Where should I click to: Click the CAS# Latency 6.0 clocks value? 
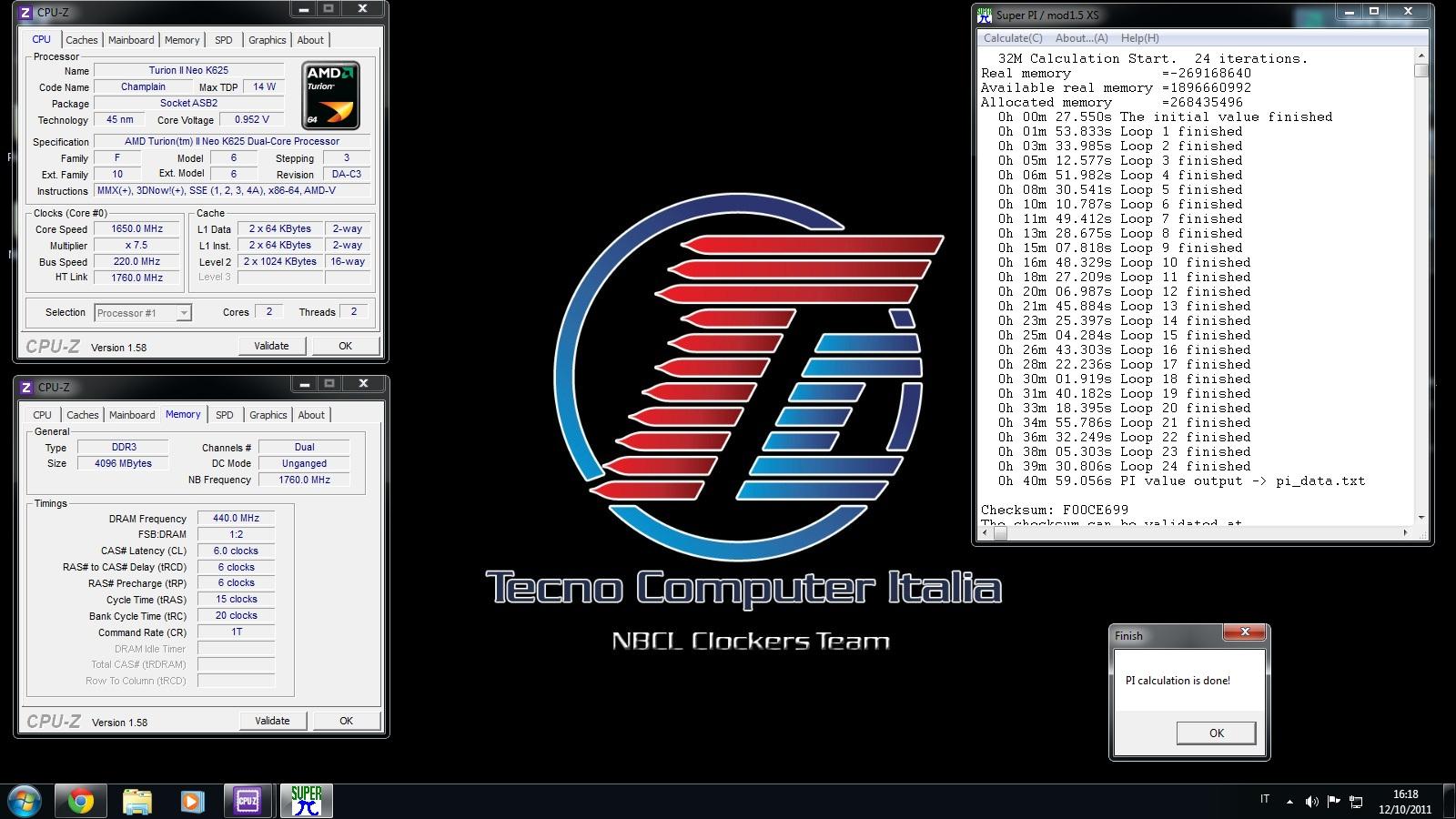coord(236,551)
